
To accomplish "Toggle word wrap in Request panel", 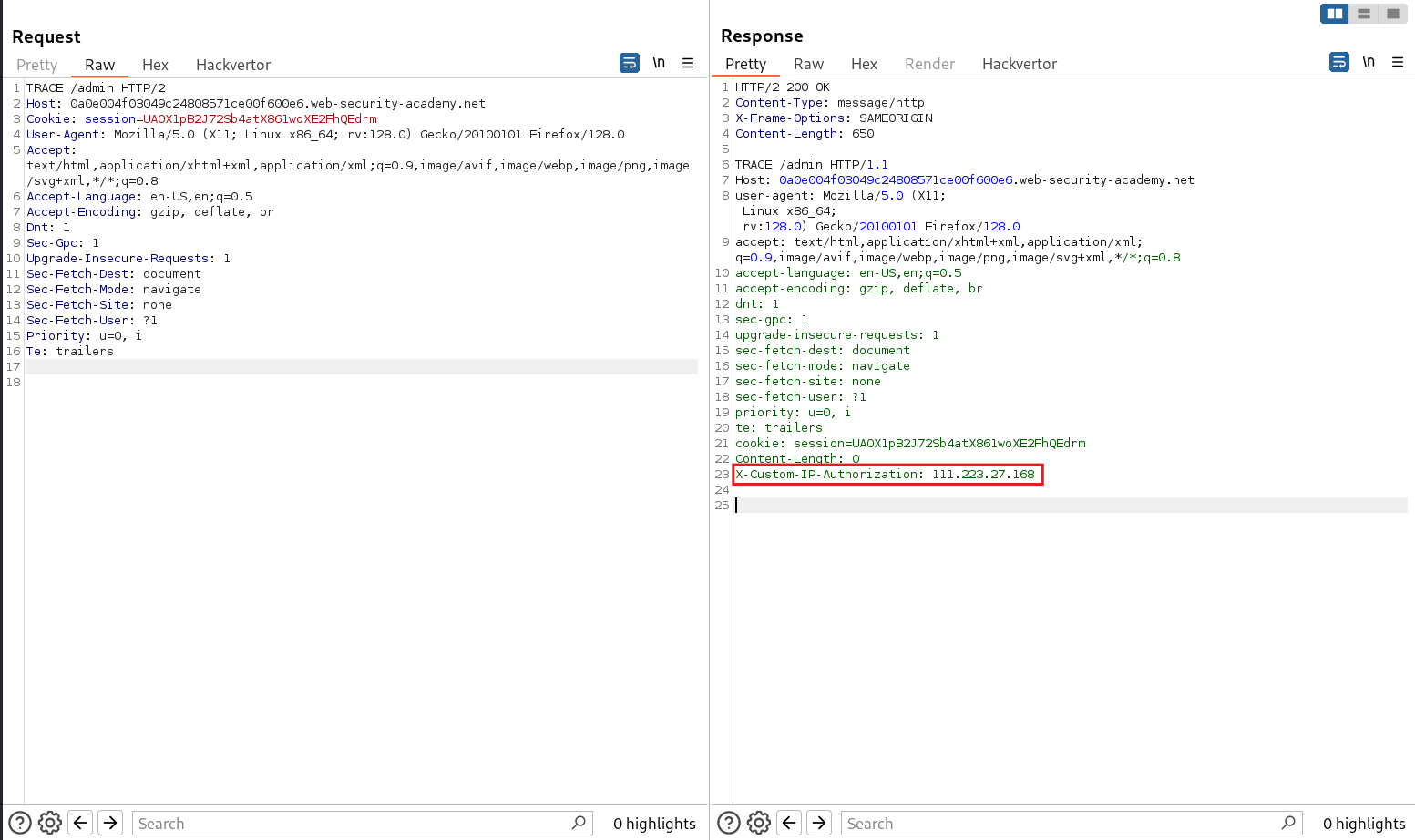I will (630, 63).
